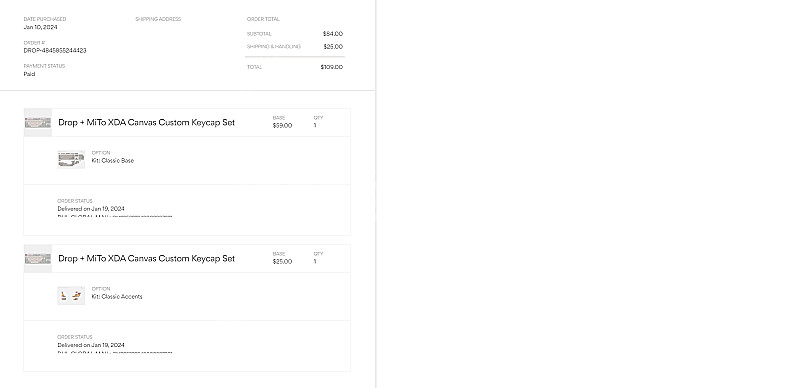Click the Order Total heading
Screen dimensions: 800x388
pyautogui.click(x=263, y=19)
